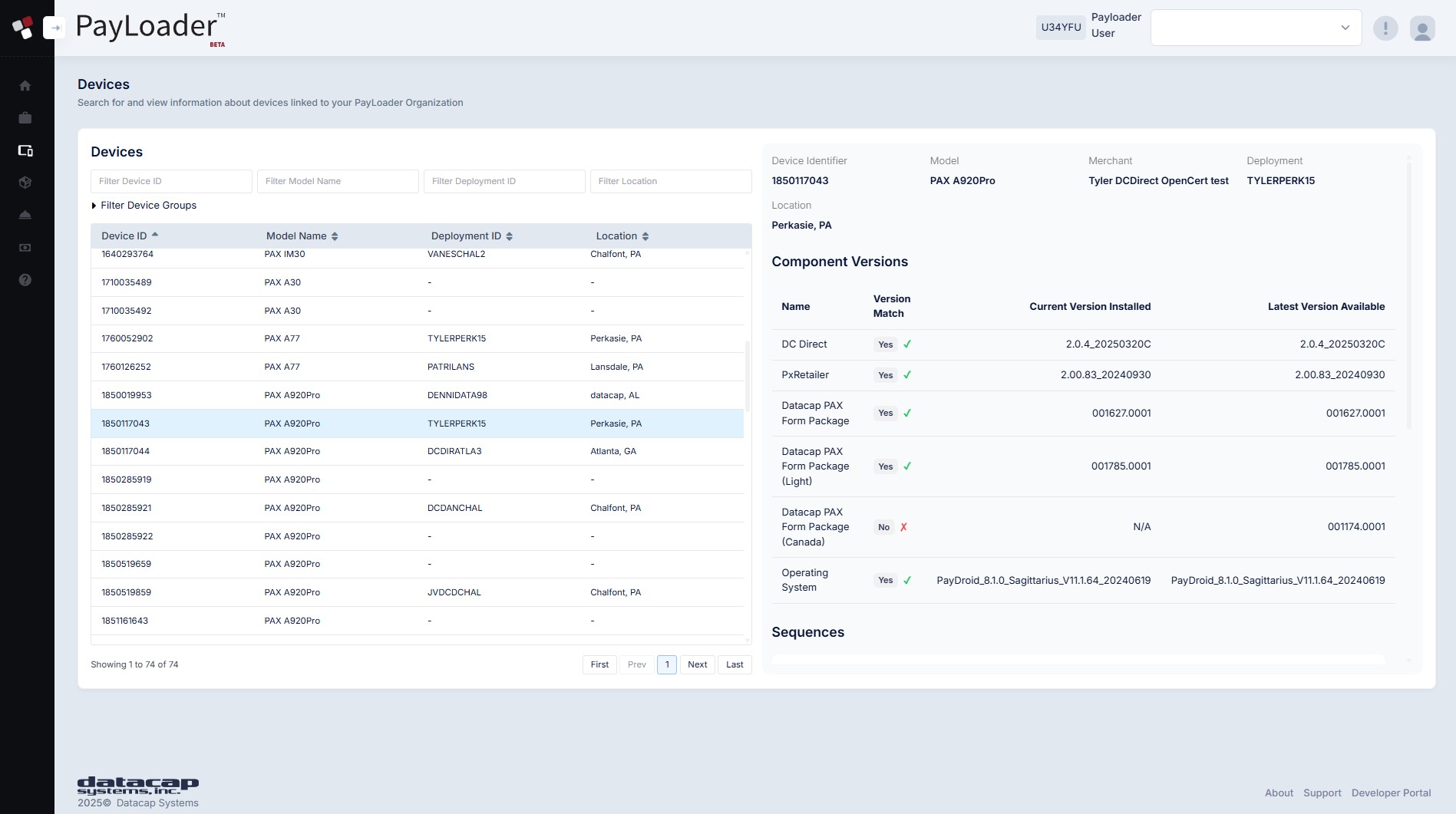
Task: Sort table by Location column
Action: 622,236
